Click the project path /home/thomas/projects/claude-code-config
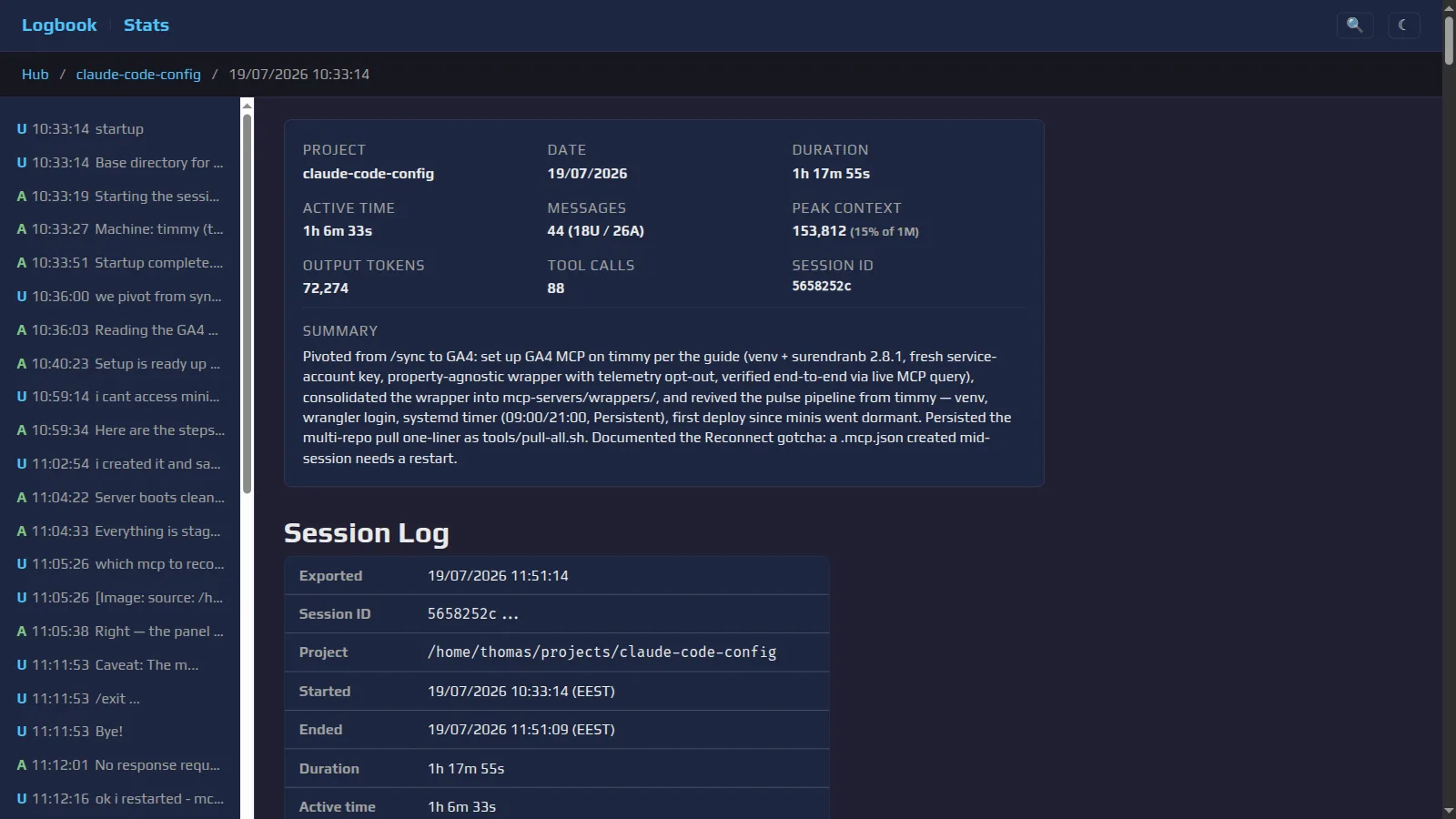The width and height of the screenshot is (1456, 819). [602, 652]
